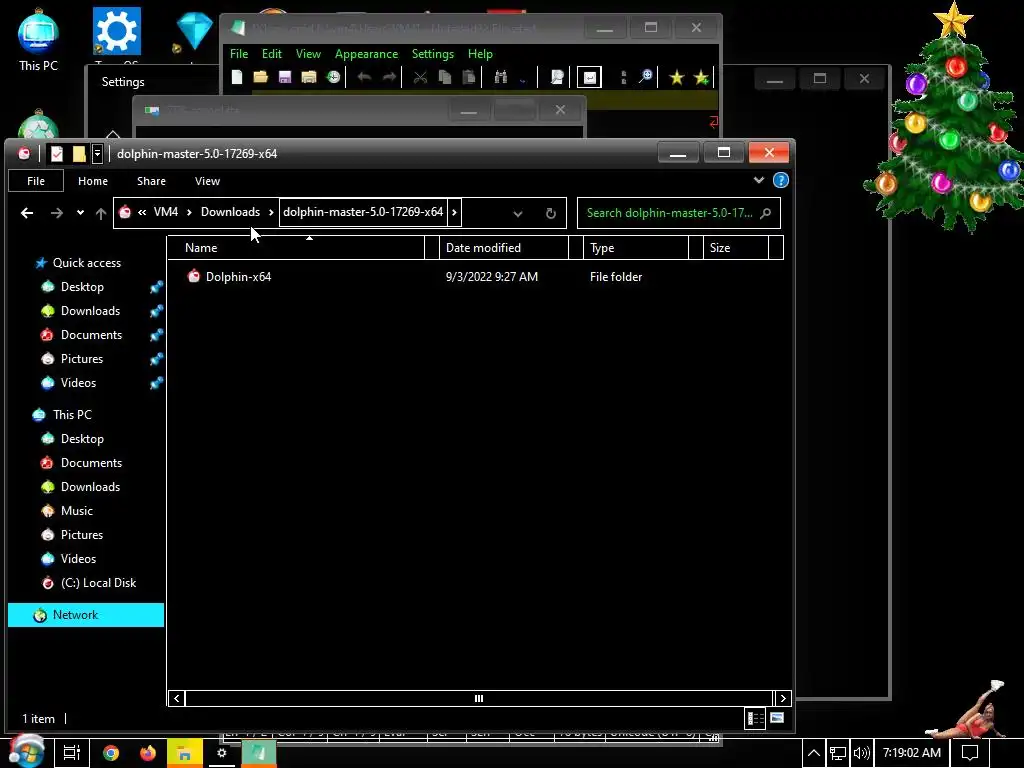Screen dimensions: 1024x768
Task: Click Zoom In magnifier in Notepad toolbar
Action: coord(645,77)
